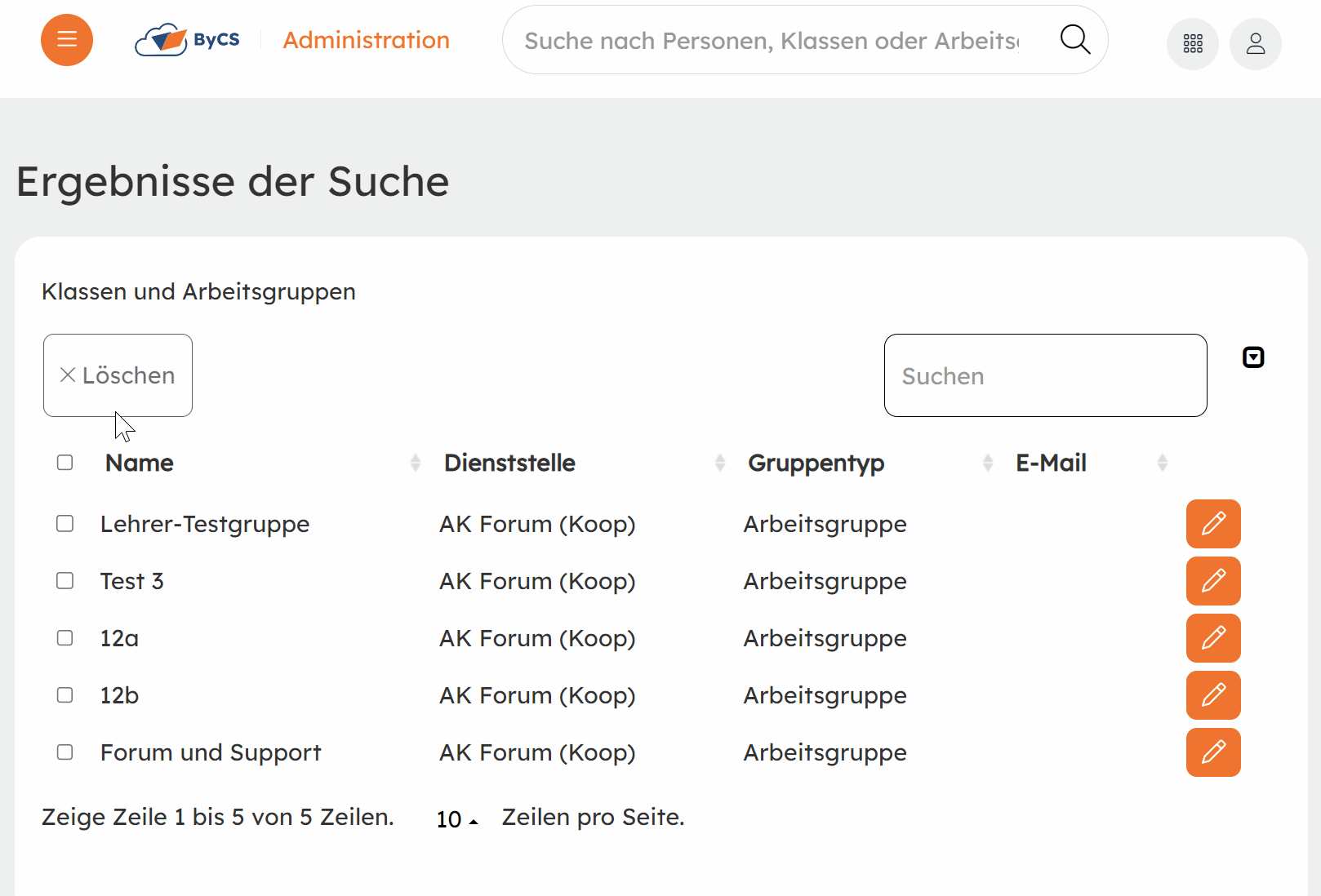The height and width of the screenshot is (896, 1321).
Task: Edit the 12a group via pencil icon
Action: tap(1213, 638)
